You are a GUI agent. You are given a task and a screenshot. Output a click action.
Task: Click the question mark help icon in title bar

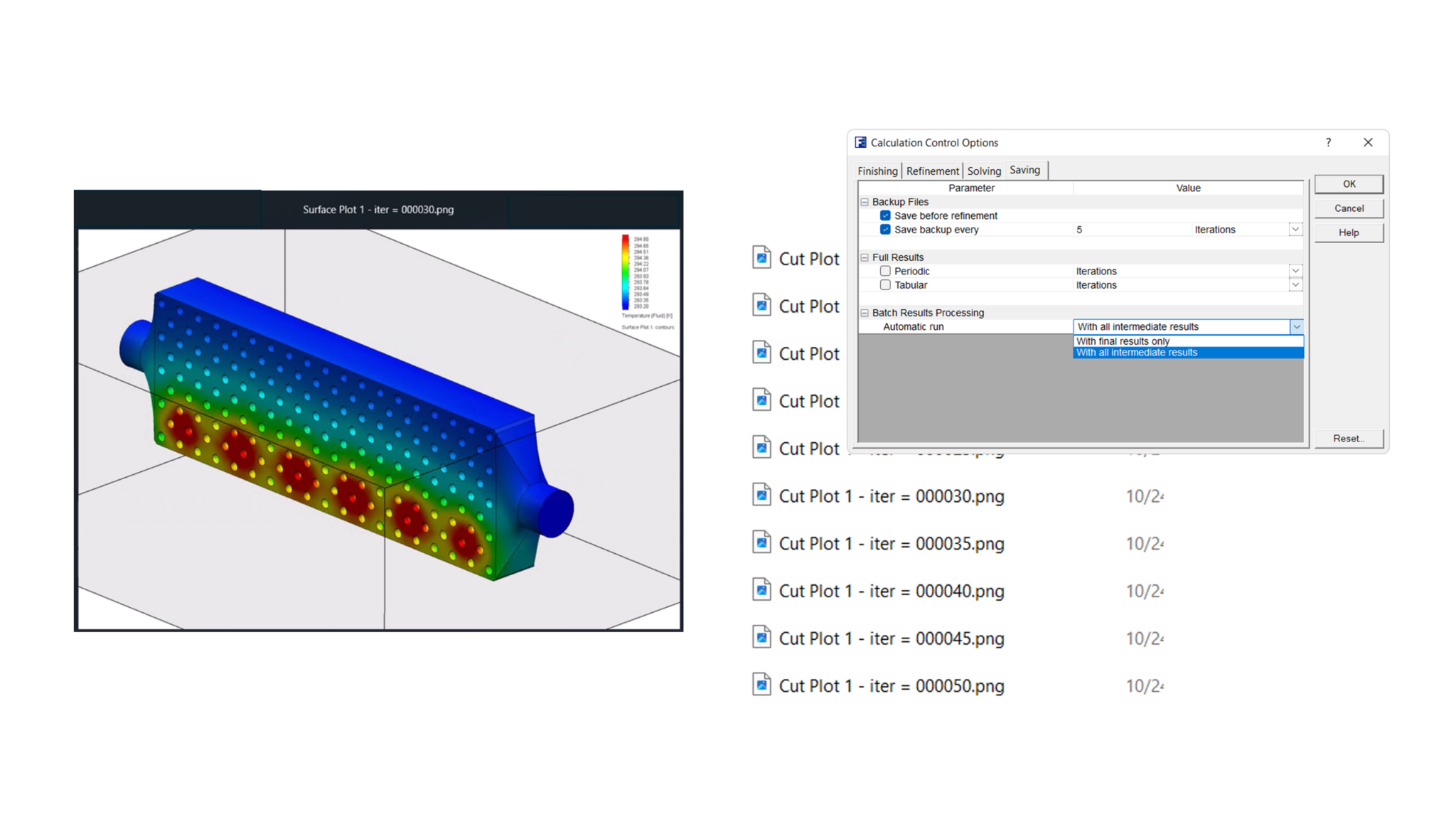1328,142
